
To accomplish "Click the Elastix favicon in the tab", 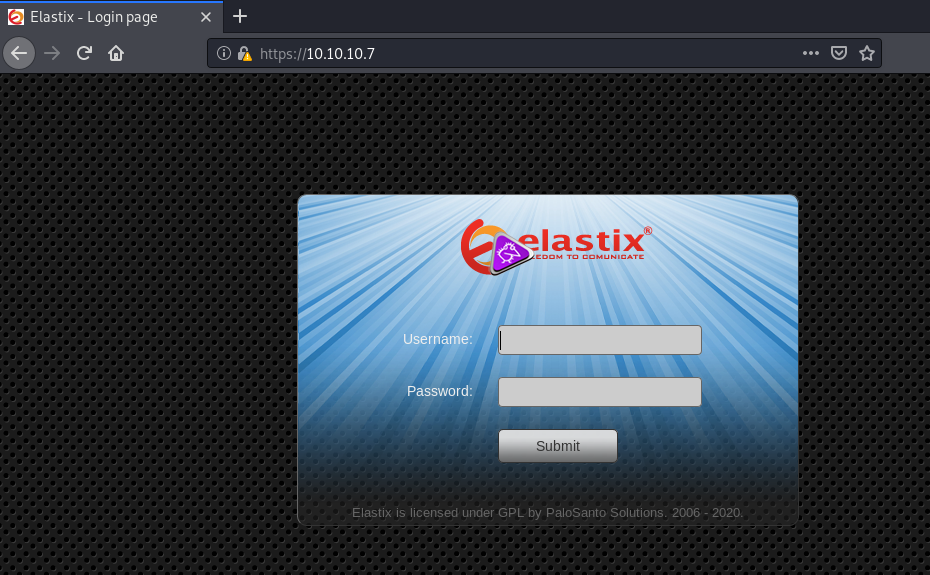I will pyautogui.click(x=16, y=17).
